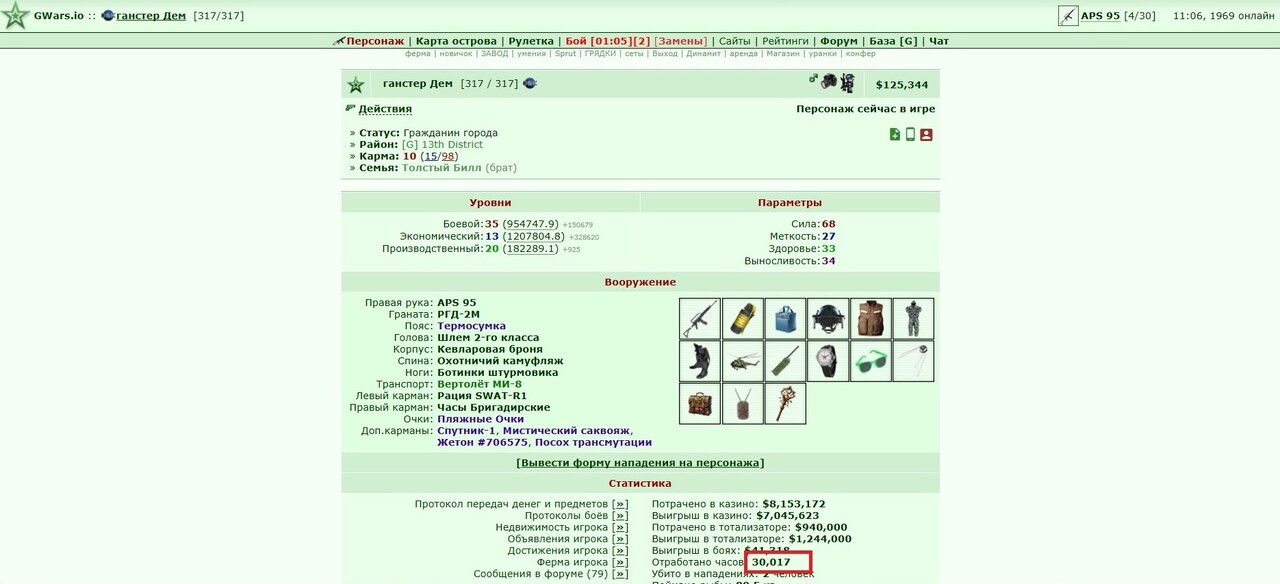1280x584 pixels.
Task: Open Бой [01:05][2] battle link
Action: pyautogui.click(x=607, y=41)
